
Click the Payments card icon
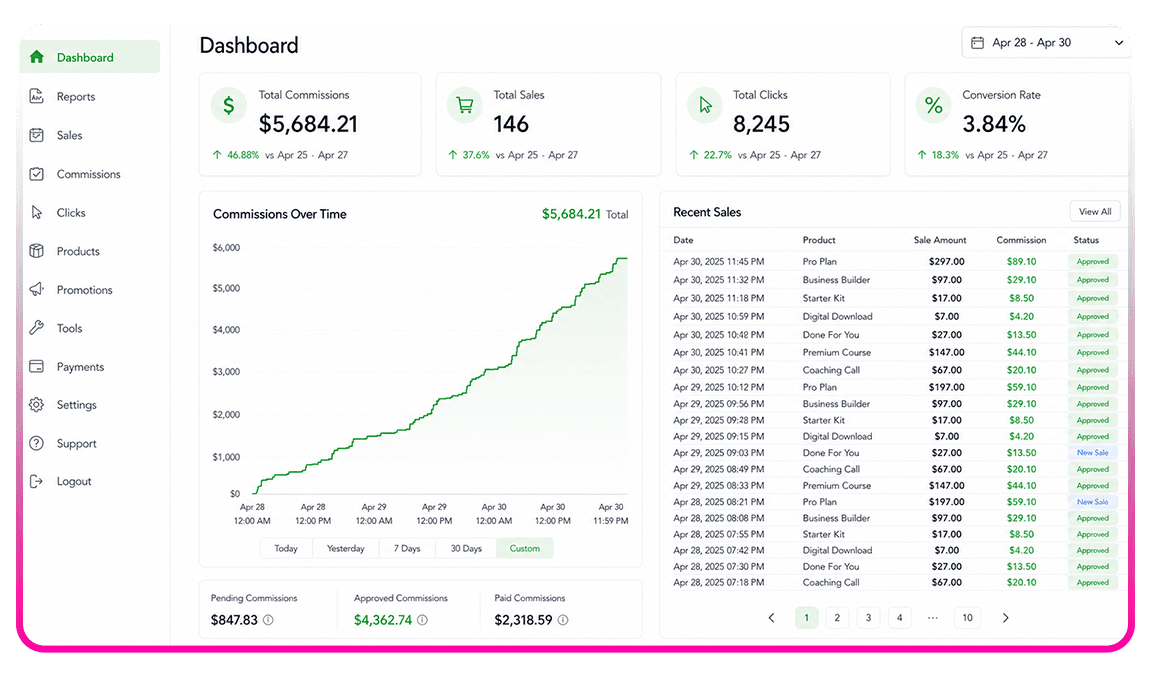point(37,366)
